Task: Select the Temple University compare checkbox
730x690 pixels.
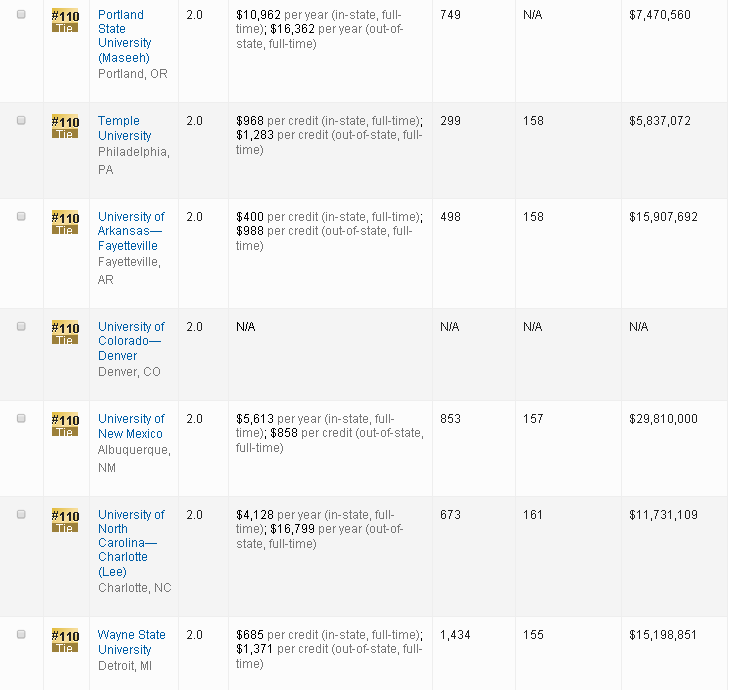Action: pos(21,120)
